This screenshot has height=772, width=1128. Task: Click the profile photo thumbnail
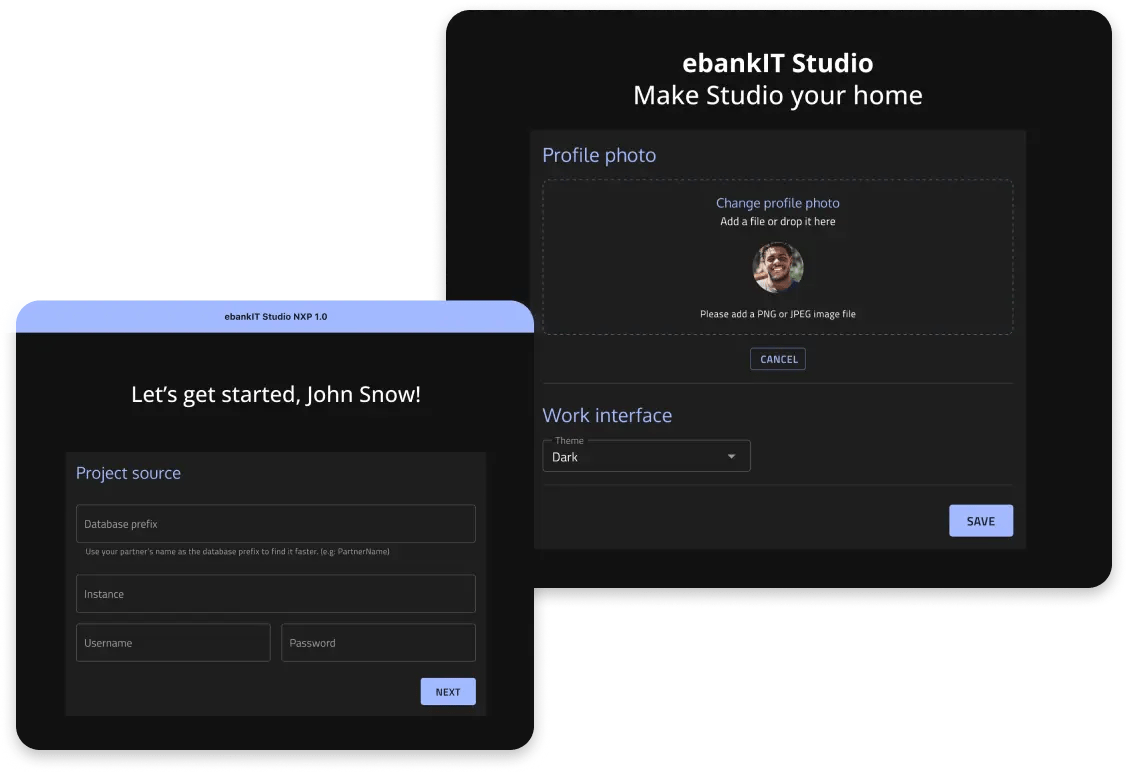click(778, 267)
